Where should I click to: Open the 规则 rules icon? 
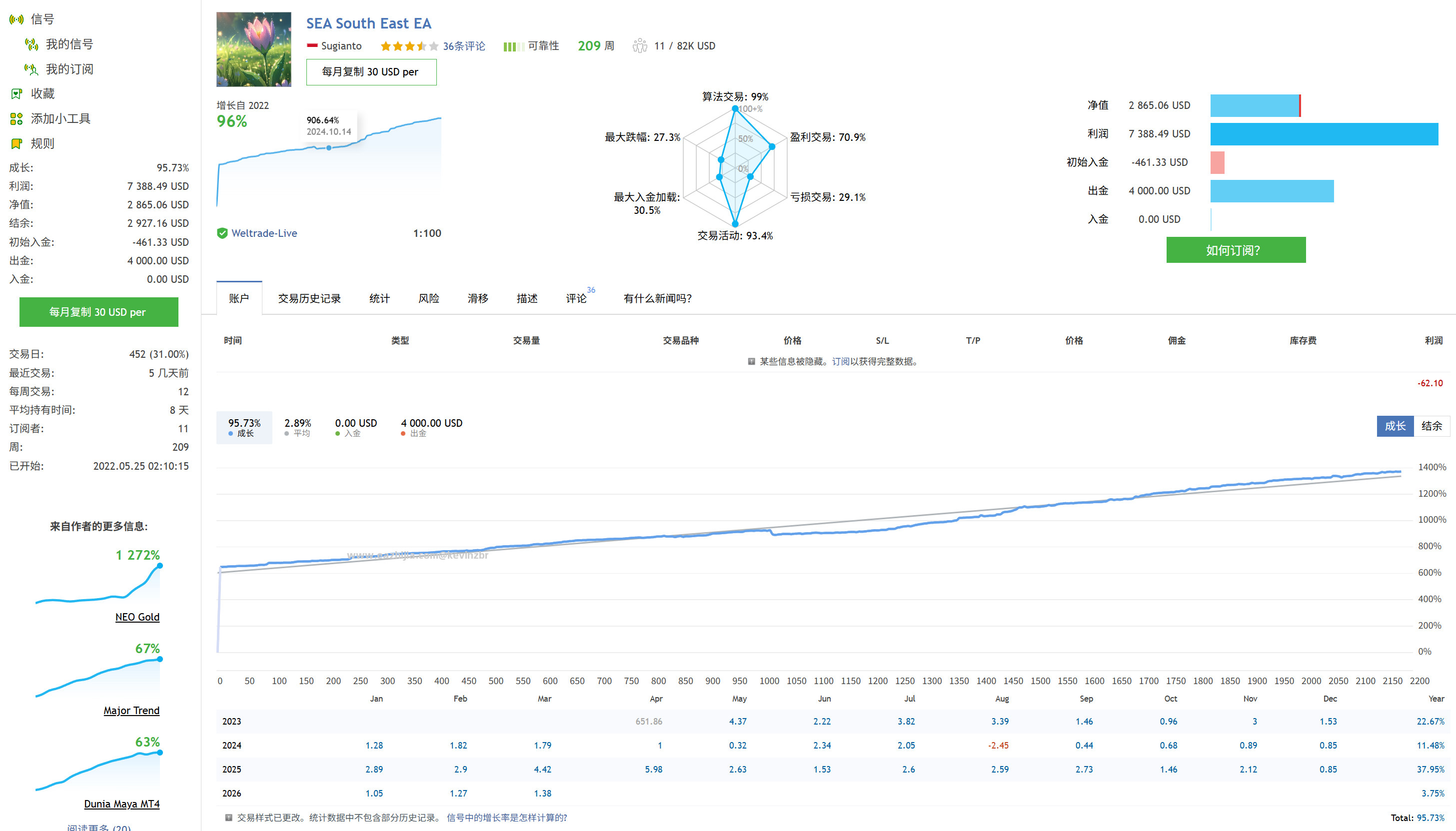(16, 143)
